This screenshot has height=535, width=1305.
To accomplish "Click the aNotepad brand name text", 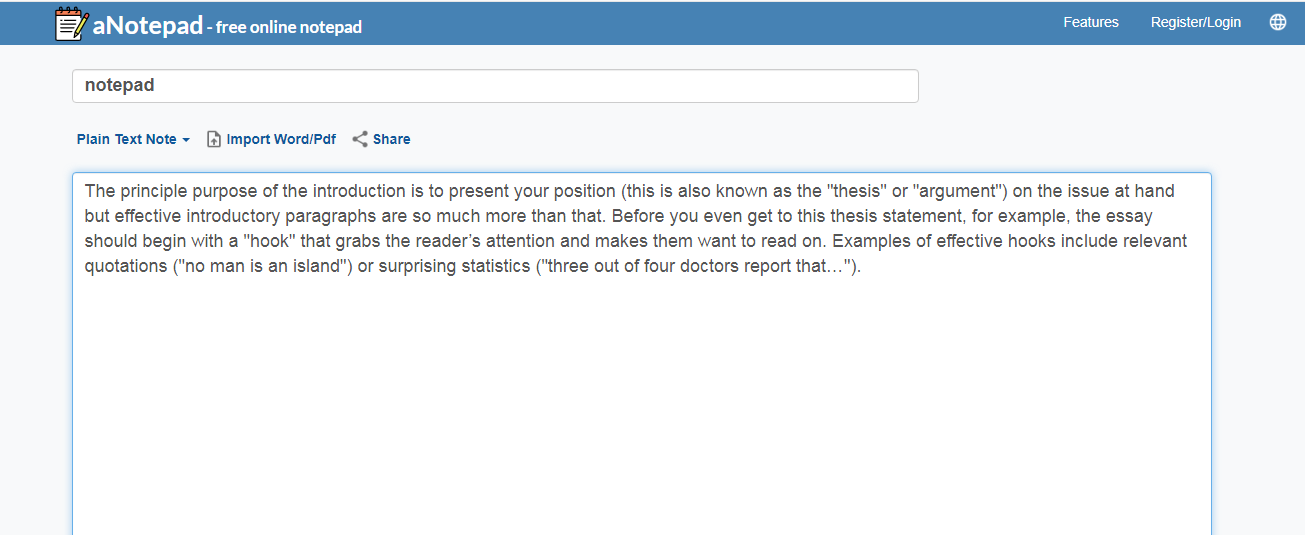I will 146,26.
